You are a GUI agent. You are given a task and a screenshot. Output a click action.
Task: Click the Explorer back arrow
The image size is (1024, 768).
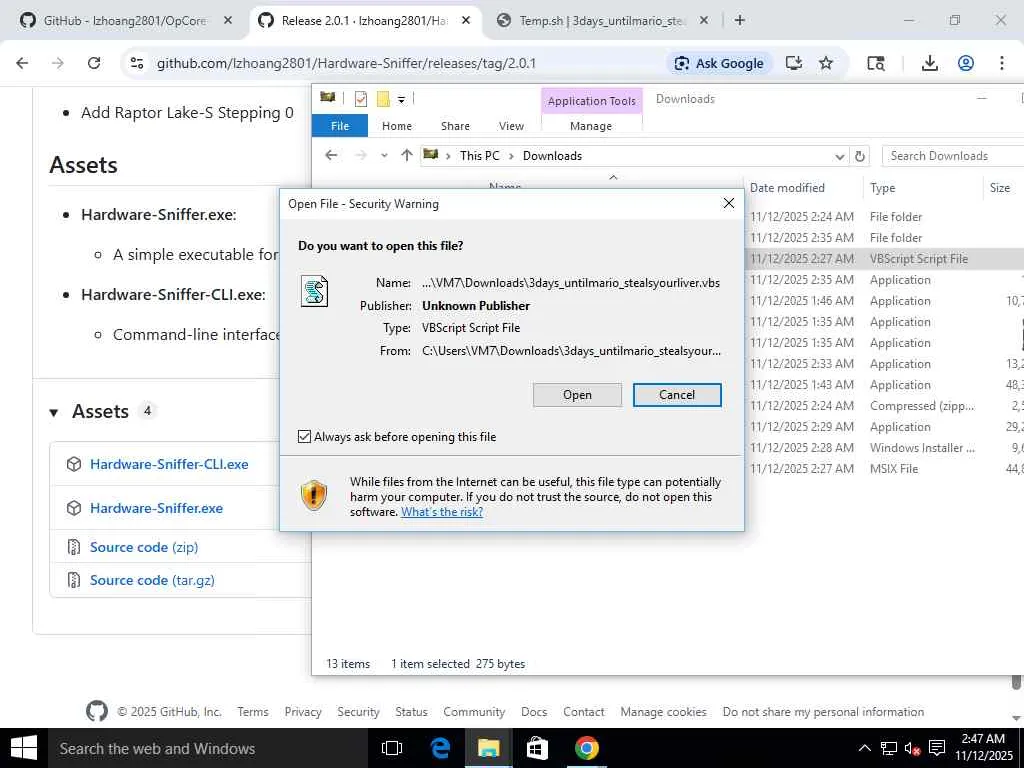[331, 155]
